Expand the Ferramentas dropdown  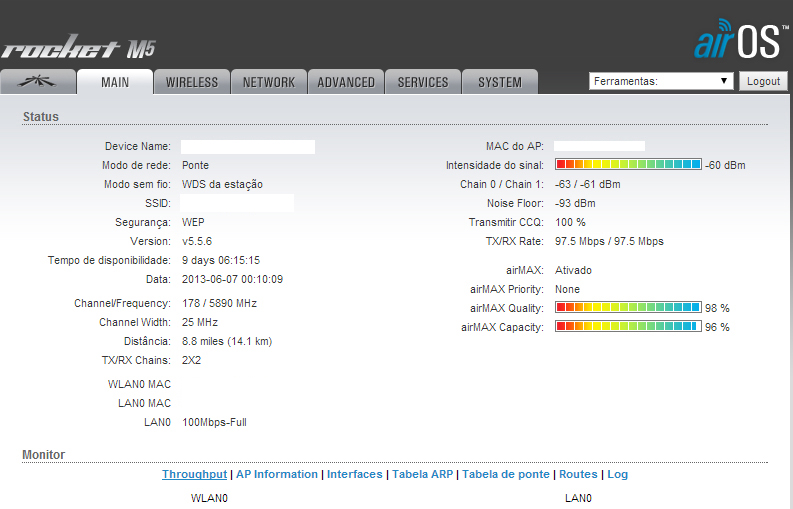click(x=661, y=81)
